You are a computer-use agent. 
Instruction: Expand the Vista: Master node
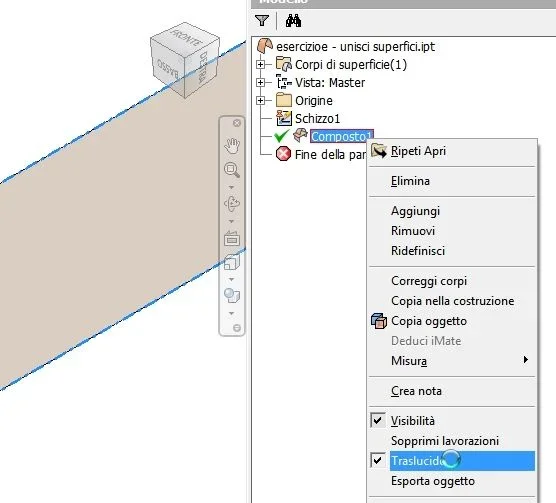260,83
